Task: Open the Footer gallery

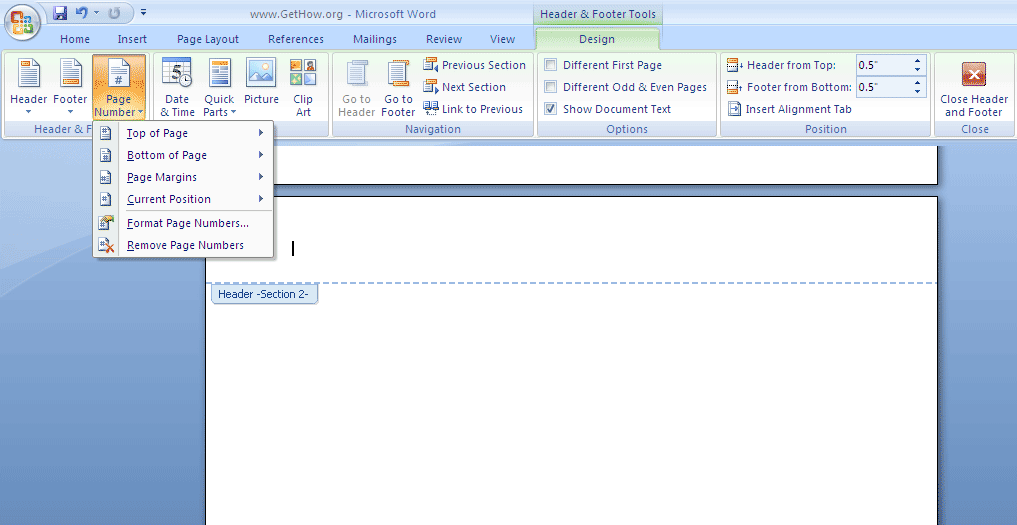Action: 70,87
